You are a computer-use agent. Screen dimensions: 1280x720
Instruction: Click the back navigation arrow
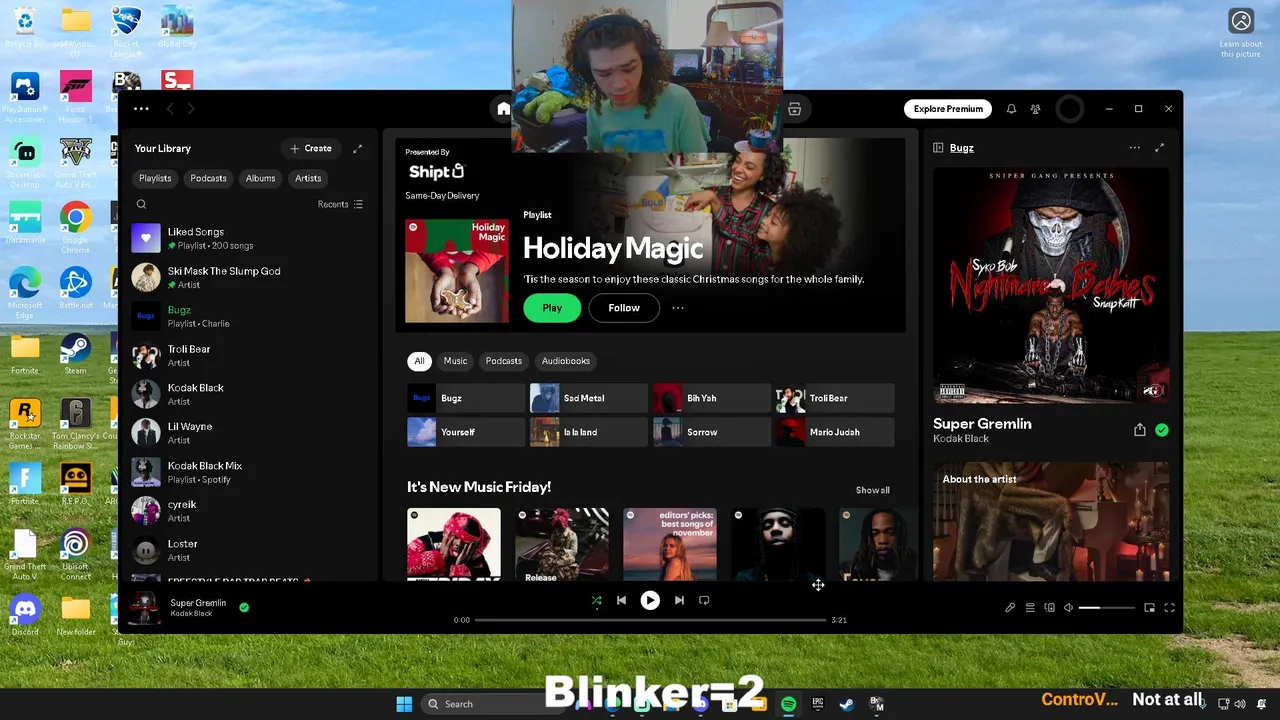point(170,109)
